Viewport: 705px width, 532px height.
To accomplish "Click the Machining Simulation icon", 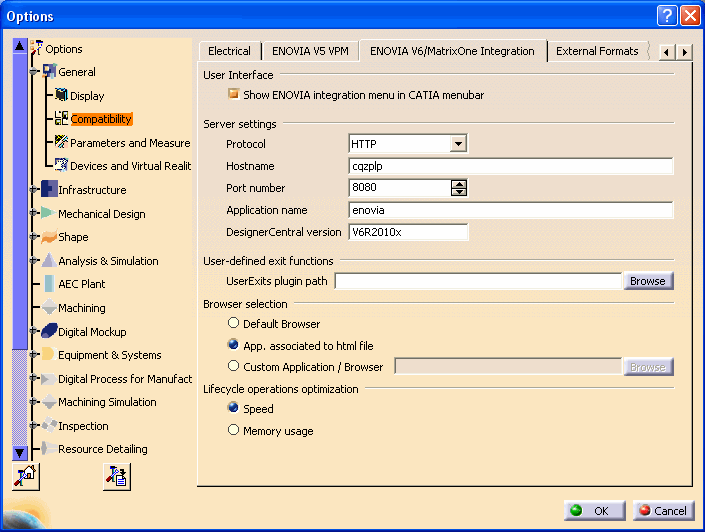I will (x=49, y=402).
